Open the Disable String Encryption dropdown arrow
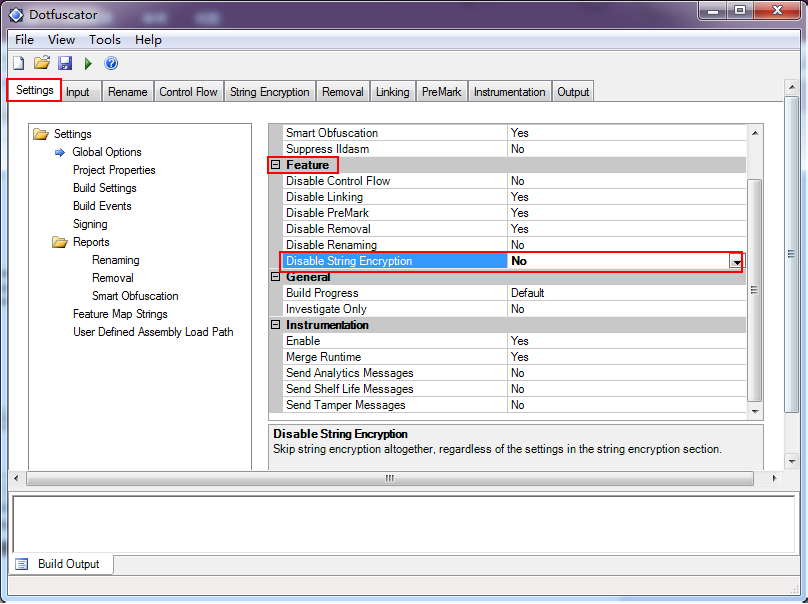This screenshot has width=808, height=604. point(737,262)
